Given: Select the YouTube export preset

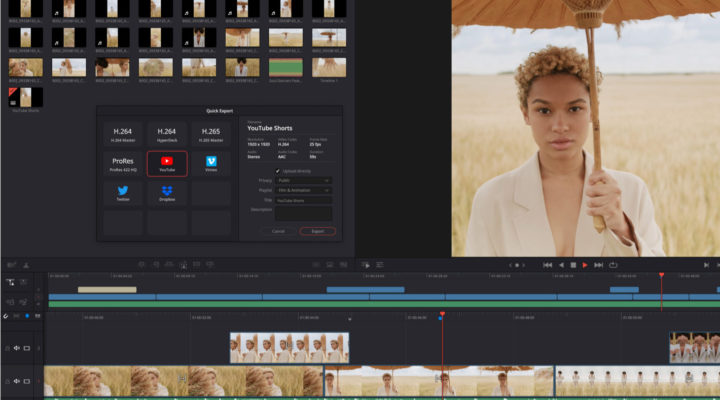Looking at the screenshot, I should 167,163.
